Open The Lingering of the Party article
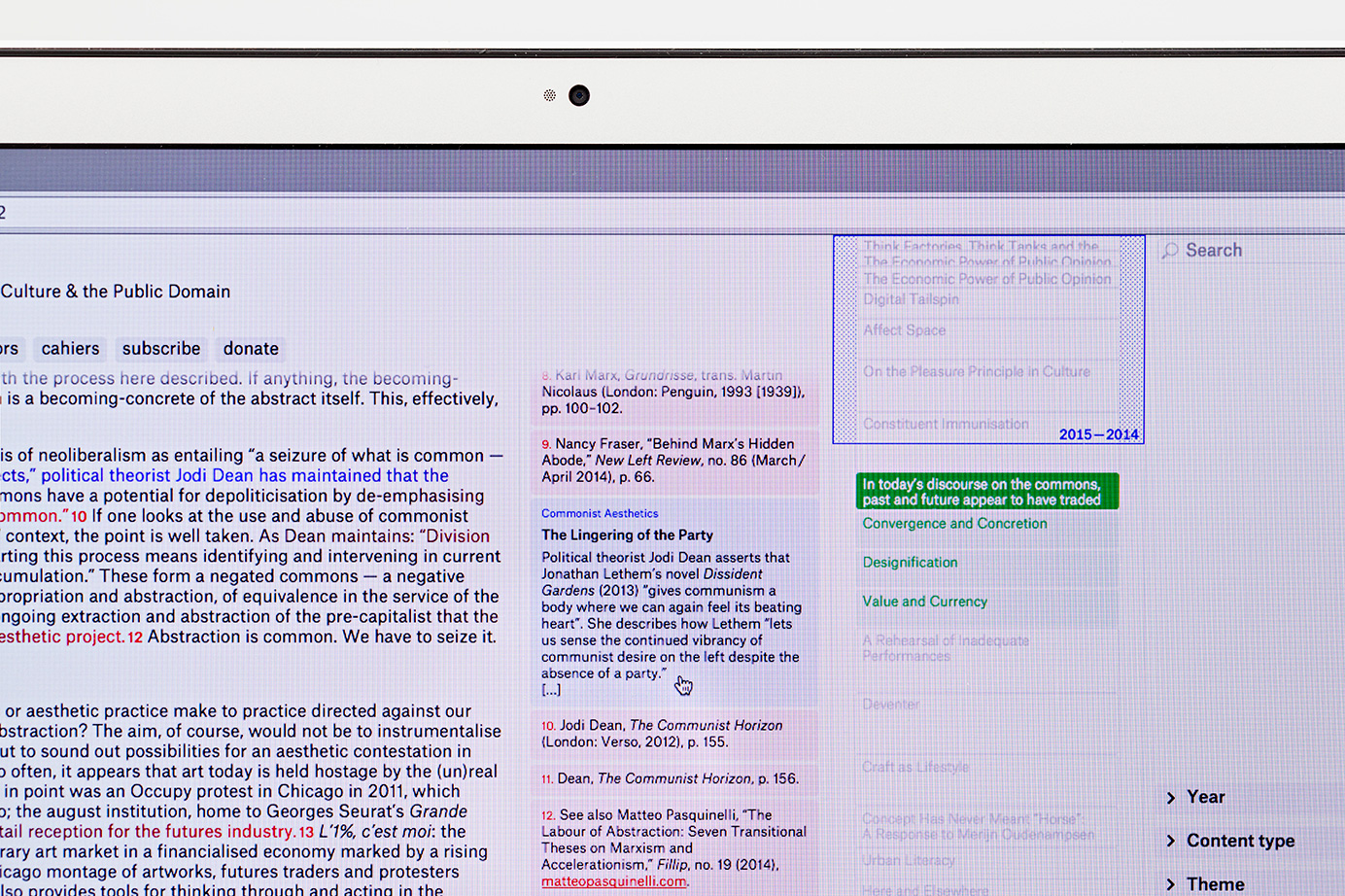Screen dimensions: 1345x896 coord(627,535)
